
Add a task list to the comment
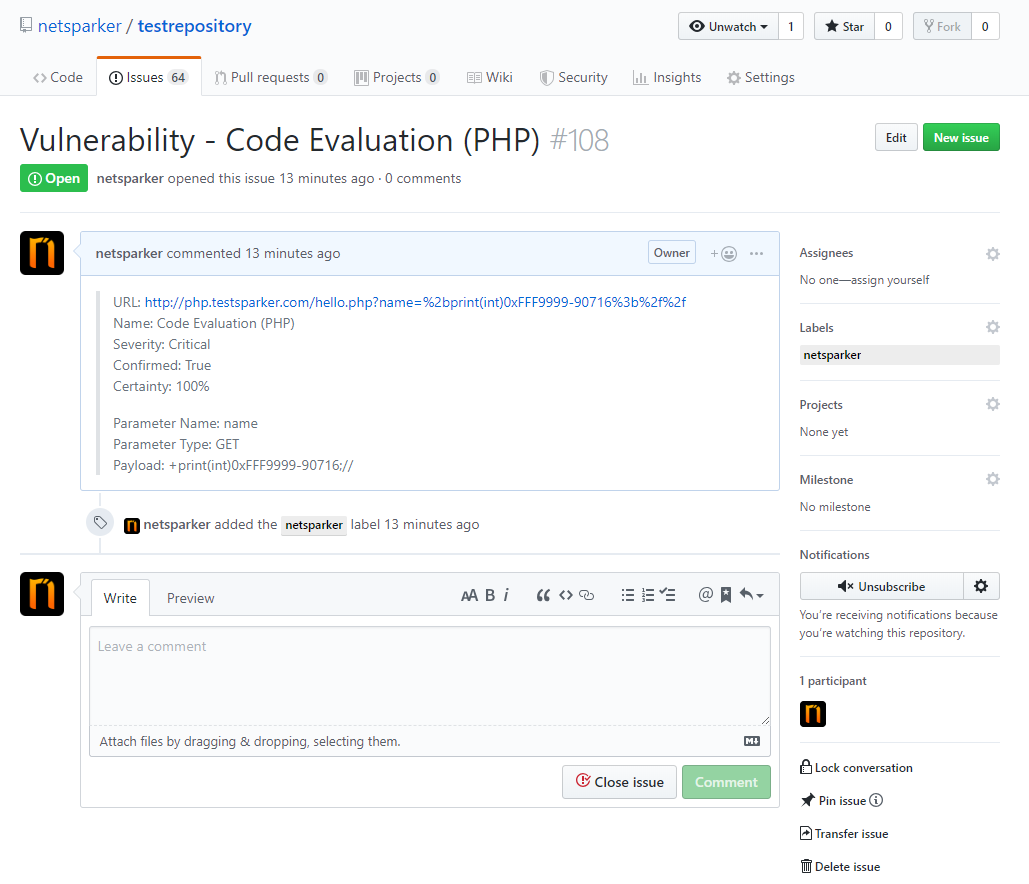tap(668, 594)
